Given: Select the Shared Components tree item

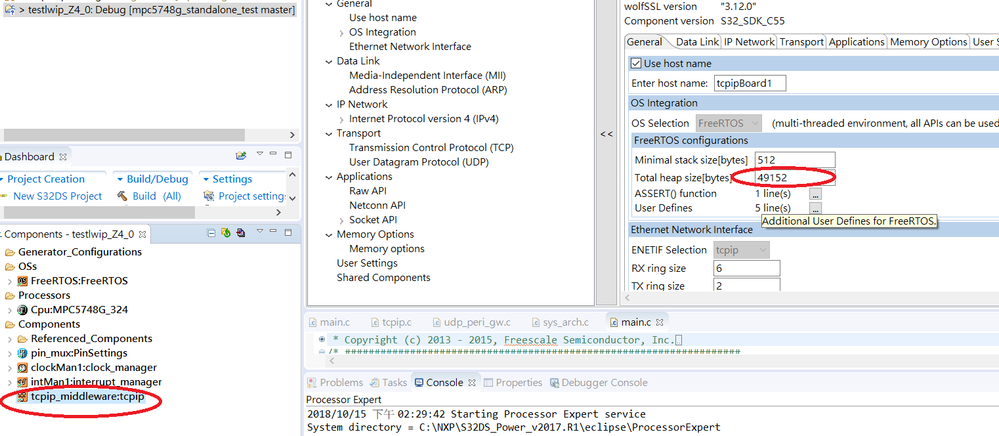Looking at the screenshot, I should 384,277.
